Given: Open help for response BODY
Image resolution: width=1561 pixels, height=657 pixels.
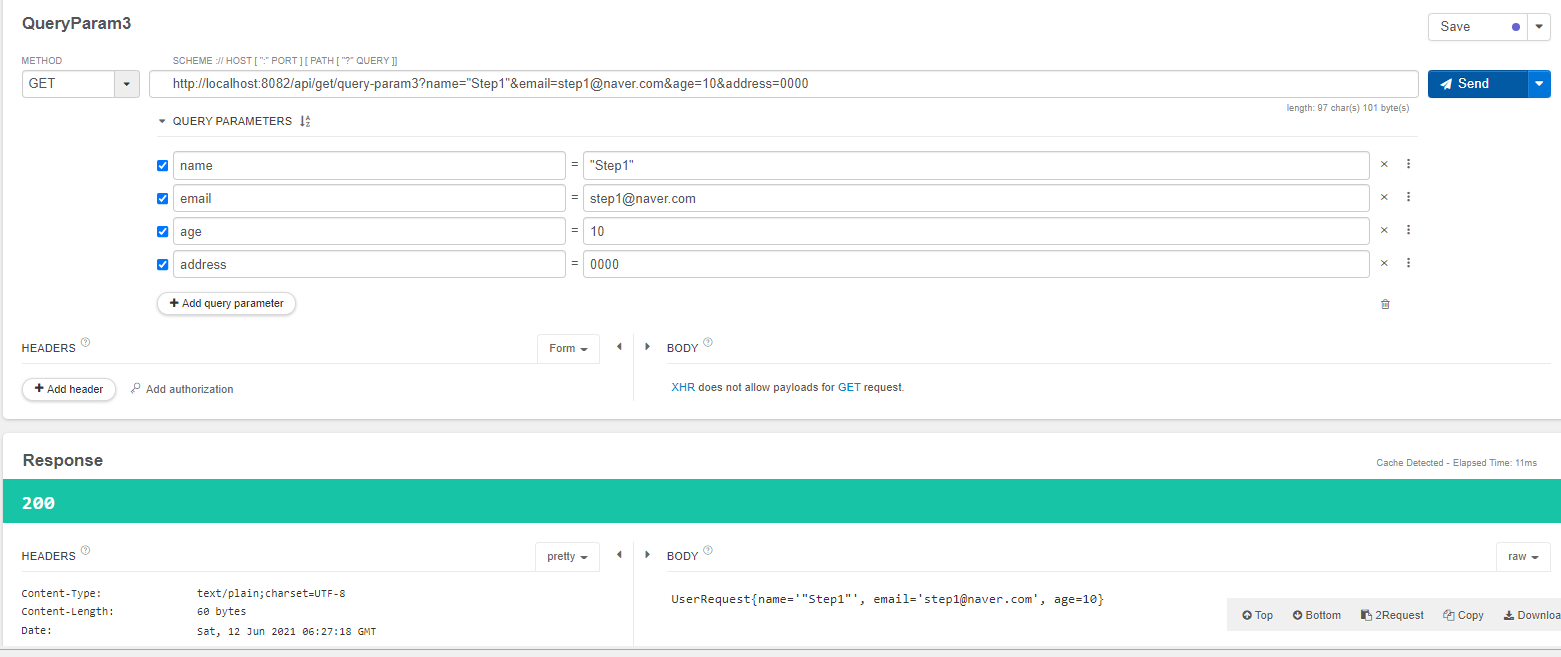Looking at the screenshot, I should (708, 550).
